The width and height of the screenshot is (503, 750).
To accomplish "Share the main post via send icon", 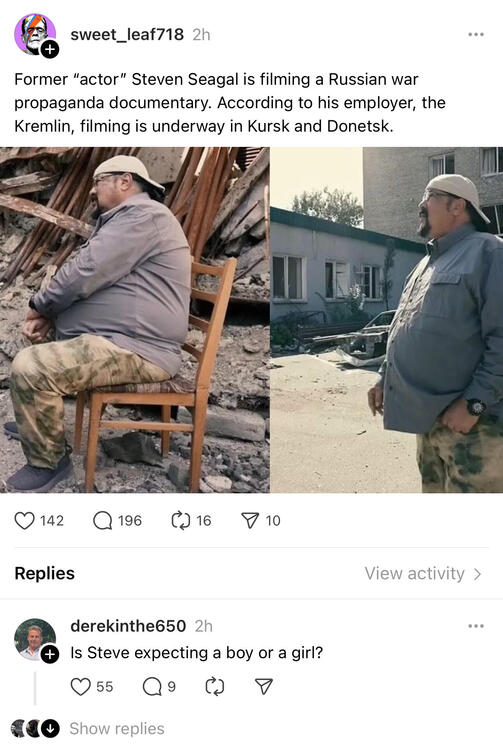I will (251, 520).
